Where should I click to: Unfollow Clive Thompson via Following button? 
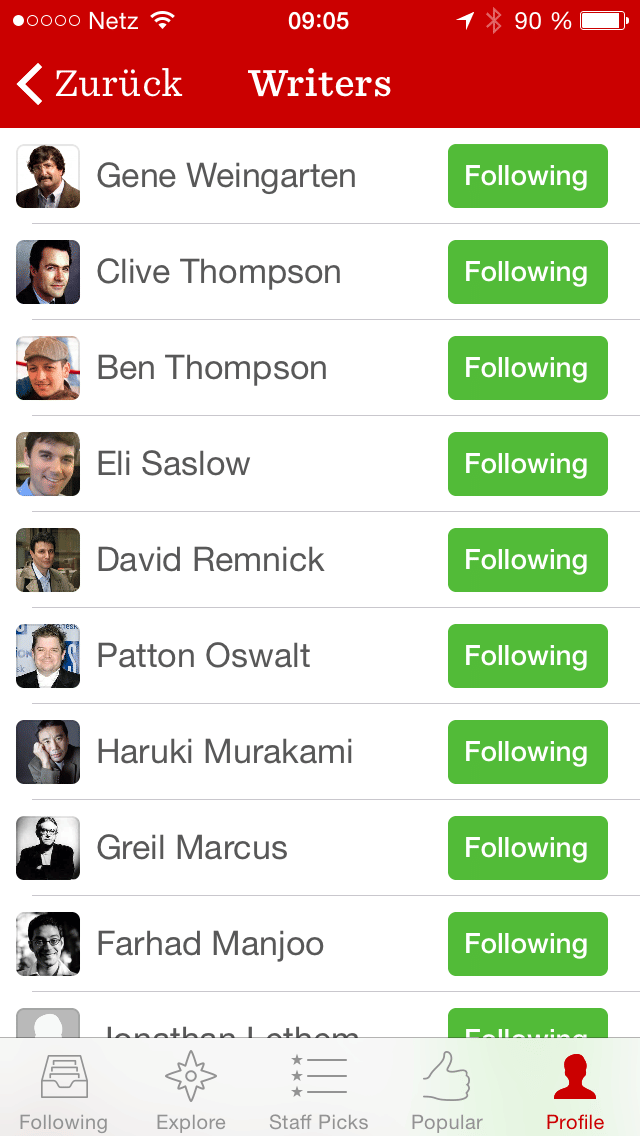click(x=528, y=272)
